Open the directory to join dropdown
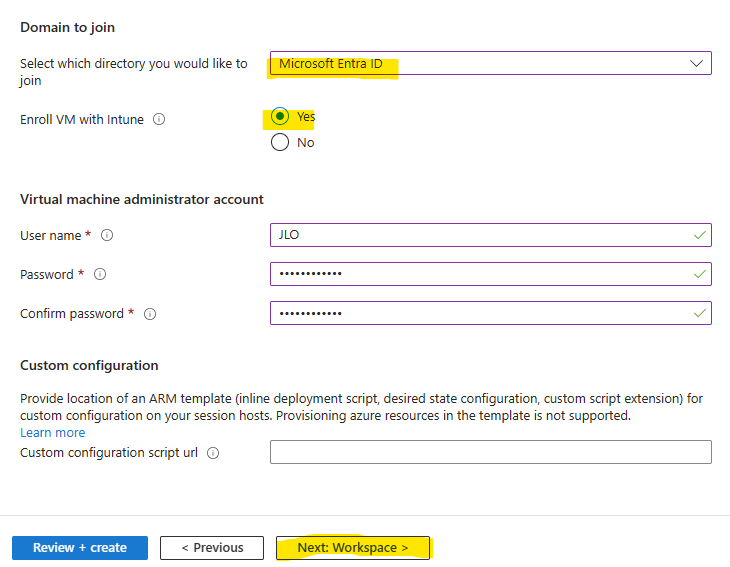The image size is (730, 567). coord(491,63)
